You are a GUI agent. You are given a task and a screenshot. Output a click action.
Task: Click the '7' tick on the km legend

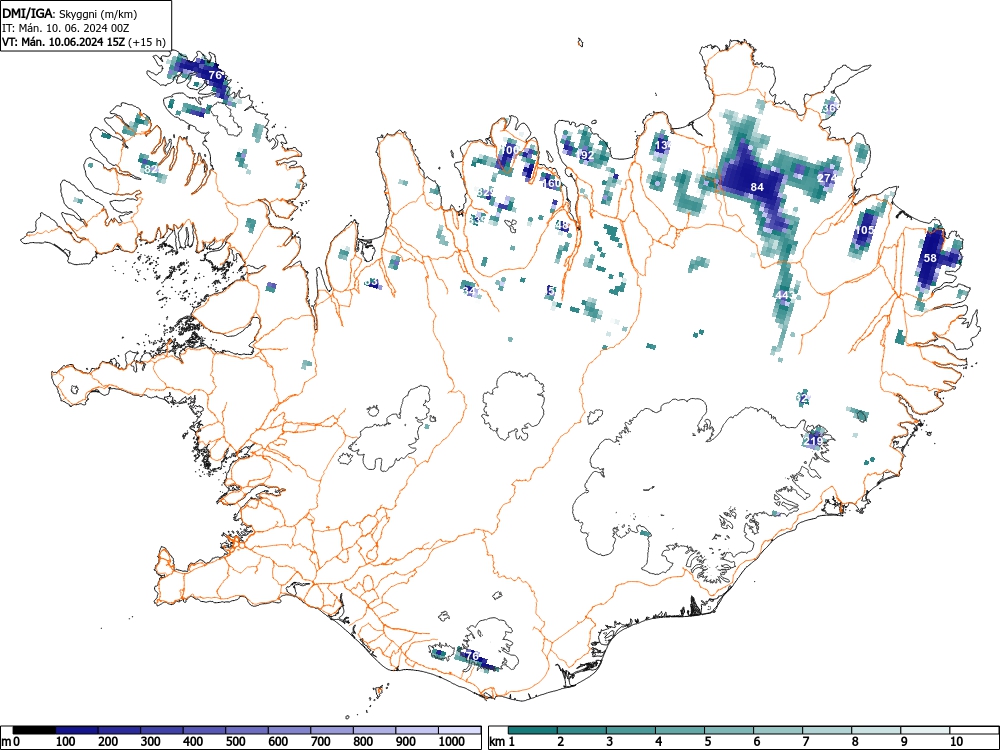tap(806, 741)
